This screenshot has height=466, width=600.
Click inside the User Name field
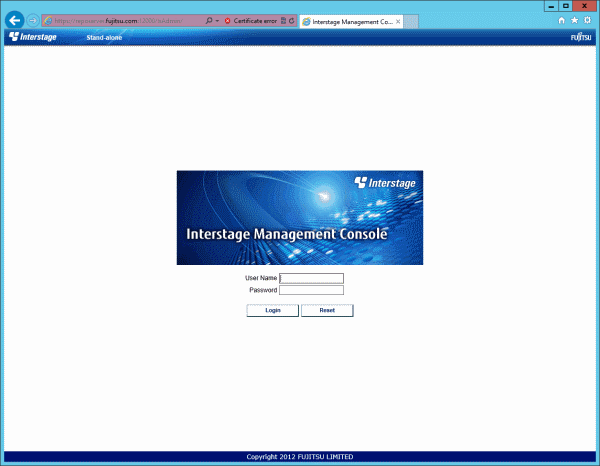click(x=311, y=278)
